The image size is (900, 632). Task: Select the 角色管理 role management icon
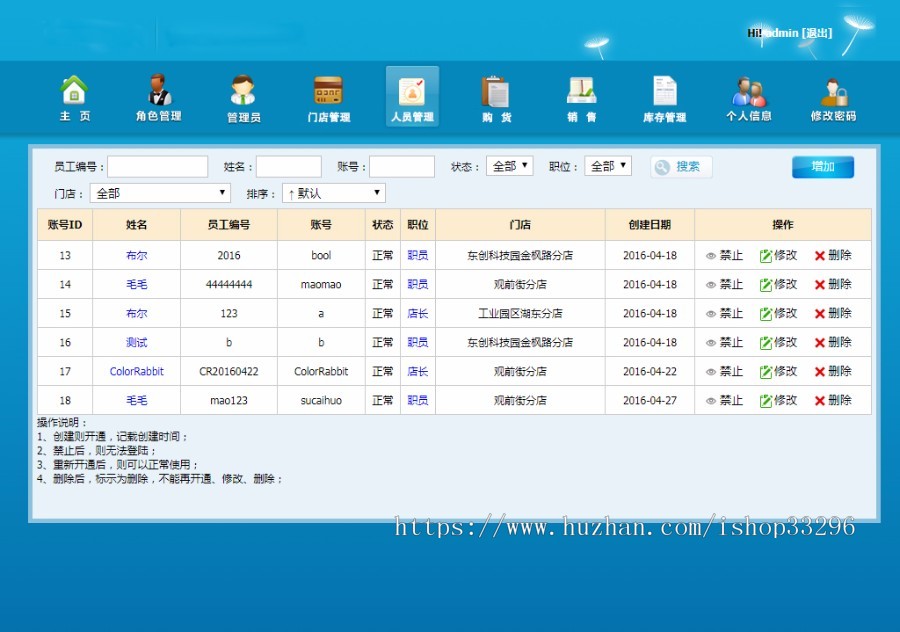(x=159, y=95)
